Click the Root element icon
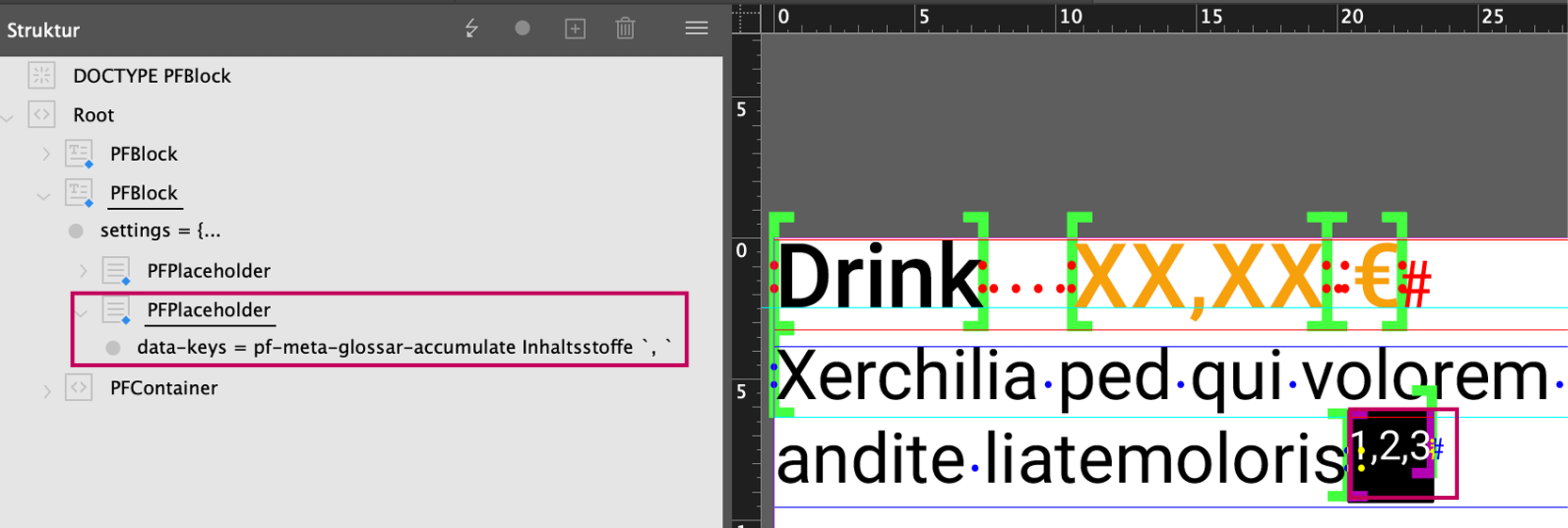This screenshot has height=528, width=1568. tap(41, 115)
